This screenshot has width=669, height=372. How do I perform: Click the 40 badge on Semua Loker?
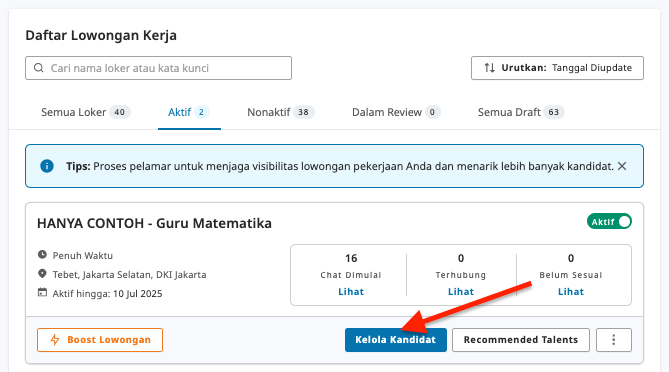119,112
